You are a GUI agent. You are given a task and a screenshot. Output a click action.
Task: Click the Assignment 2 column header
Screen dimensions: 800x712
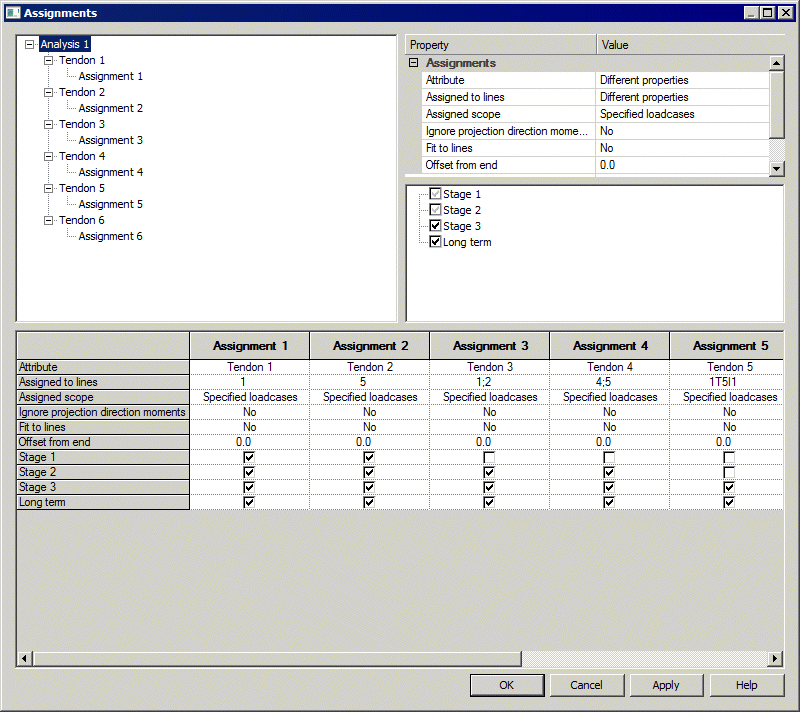pos(369,346)
